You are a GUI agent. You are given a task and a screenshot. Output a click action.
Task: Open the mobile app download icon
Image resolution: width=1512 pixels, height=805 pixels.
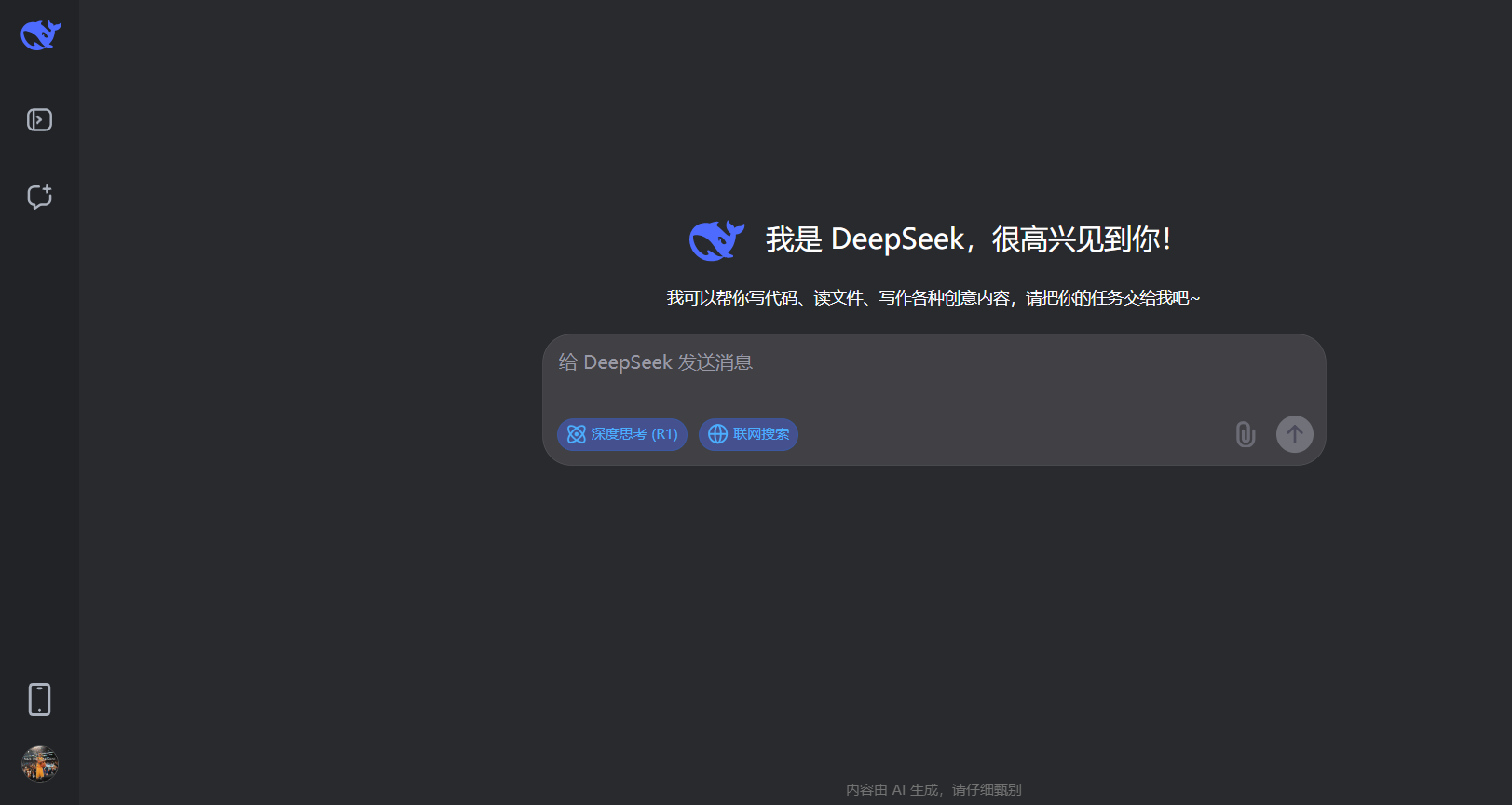(39, 699)
